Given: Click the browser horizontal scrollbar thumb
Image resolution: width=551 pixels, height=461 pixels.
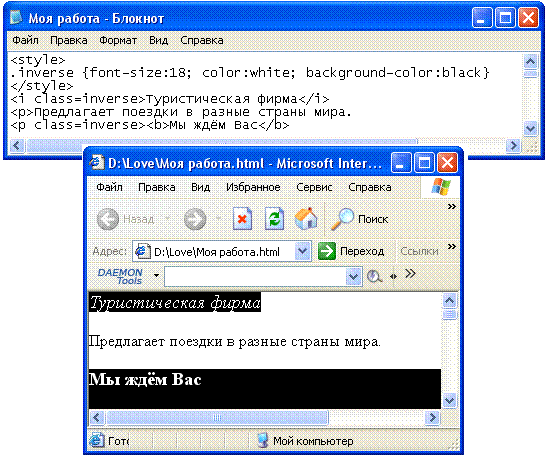Looking at the screenshot, I should 217,417.
